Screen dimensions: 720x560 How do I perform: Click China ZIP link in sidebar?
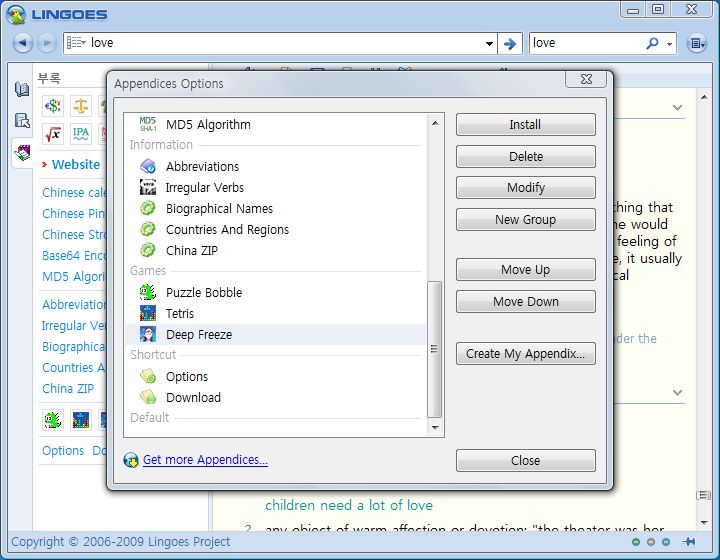pyautogui.click(x=68, y=389)
